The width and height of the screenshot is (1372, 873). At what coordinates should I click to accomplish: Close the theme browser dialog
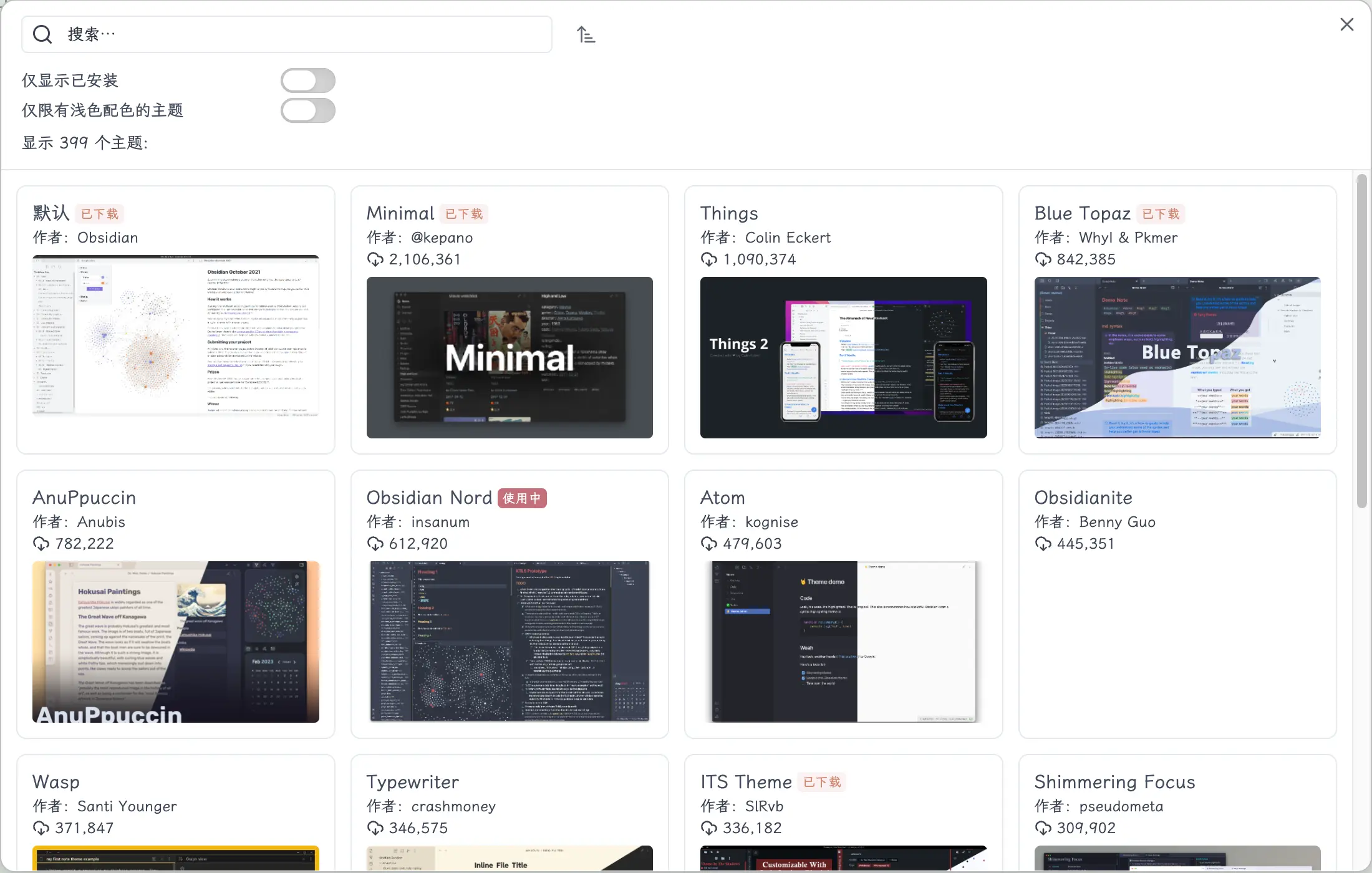tap(1346, 24)
